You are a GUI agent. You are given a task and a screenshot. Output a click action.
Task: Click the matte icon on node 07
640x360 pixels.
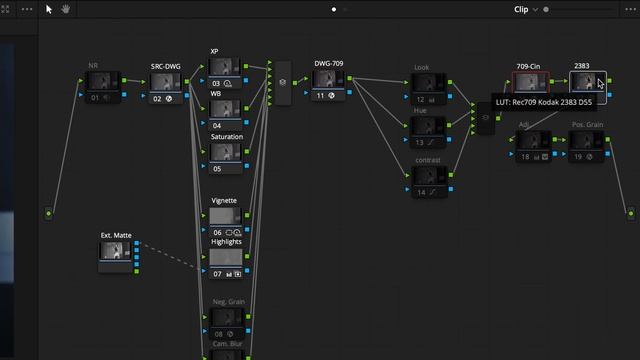click(x=238, y=274)
